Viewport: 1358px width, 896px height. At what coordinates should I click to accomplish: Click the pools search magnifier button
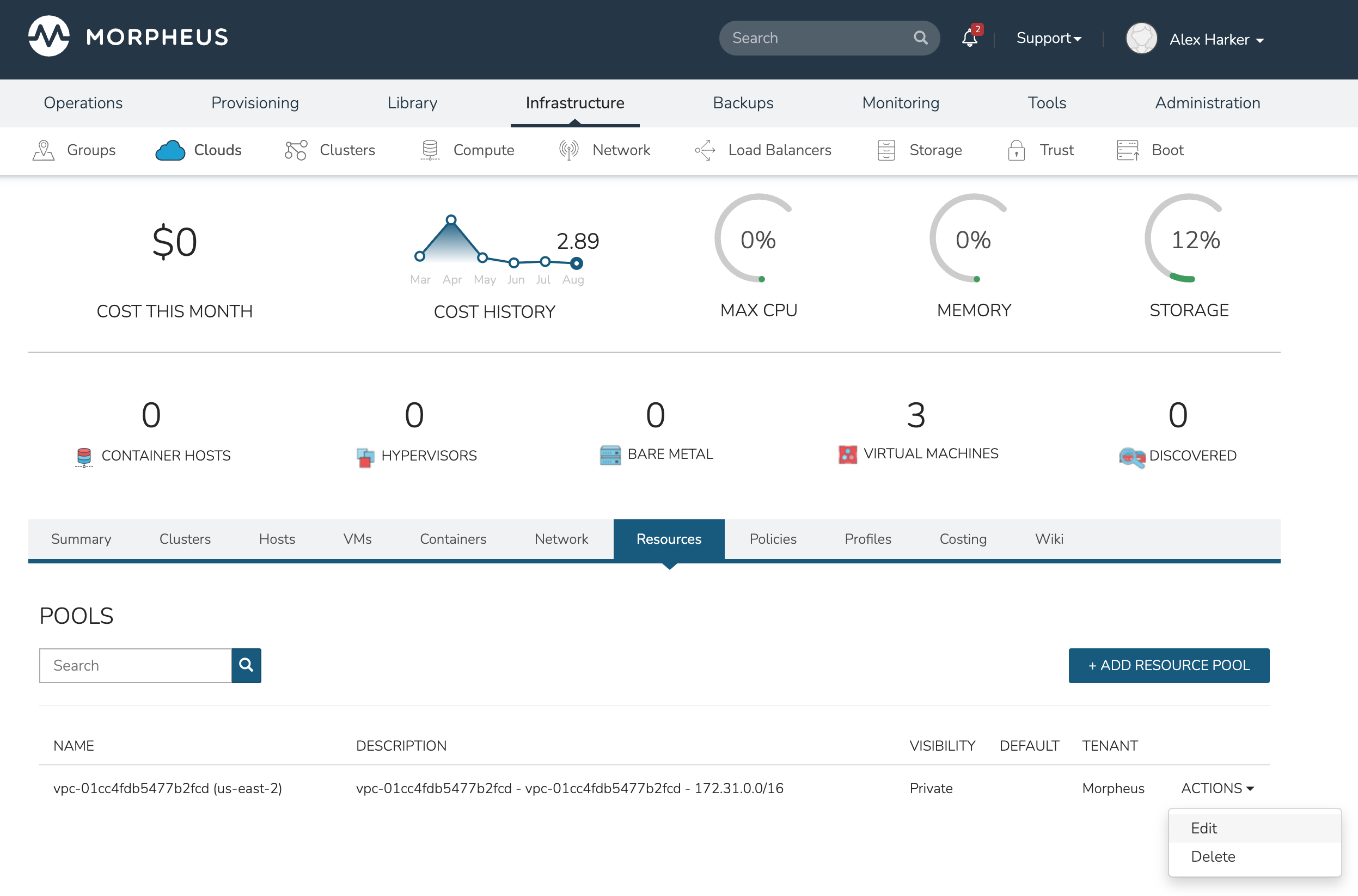click(246, 665)
